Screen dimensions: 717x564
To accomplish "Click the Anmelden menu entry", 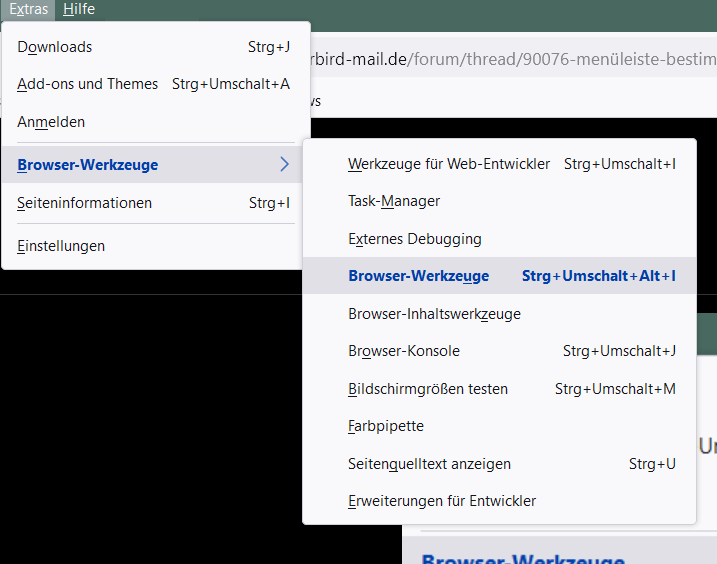I will 51,122.
